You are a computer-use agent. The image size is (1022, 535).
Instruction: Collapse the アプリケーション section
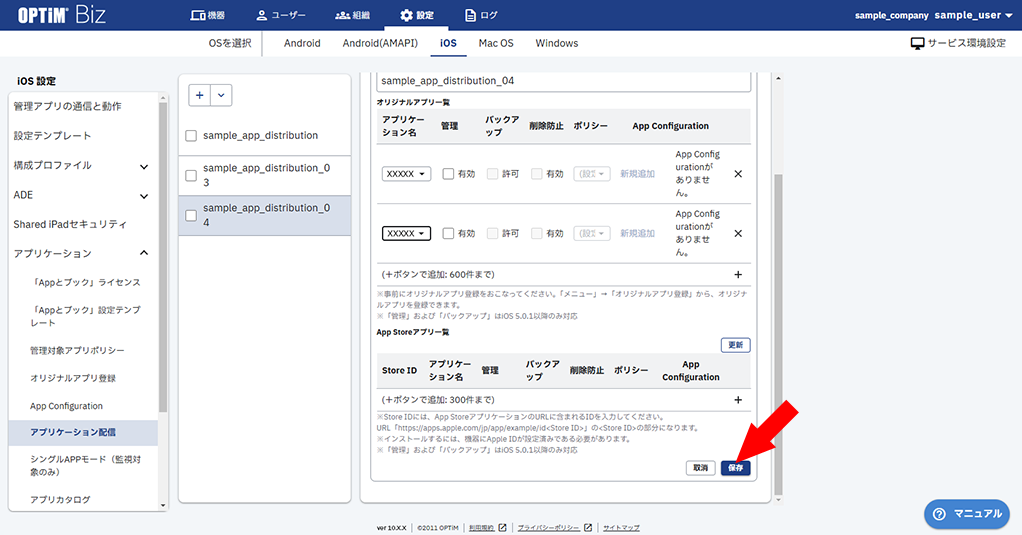(81, 253)
